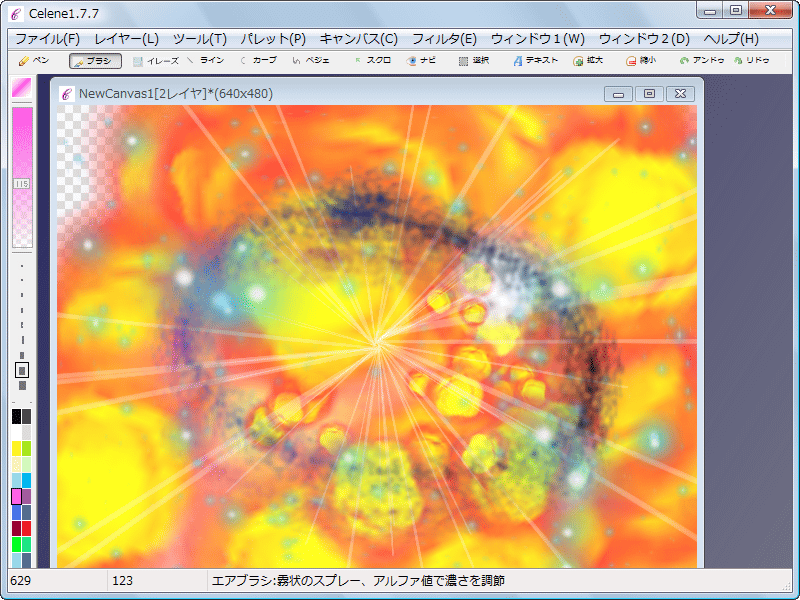Pick the bright yellow color swatch
This screenshot has height=600, width=800.
(x=16, y=448)
